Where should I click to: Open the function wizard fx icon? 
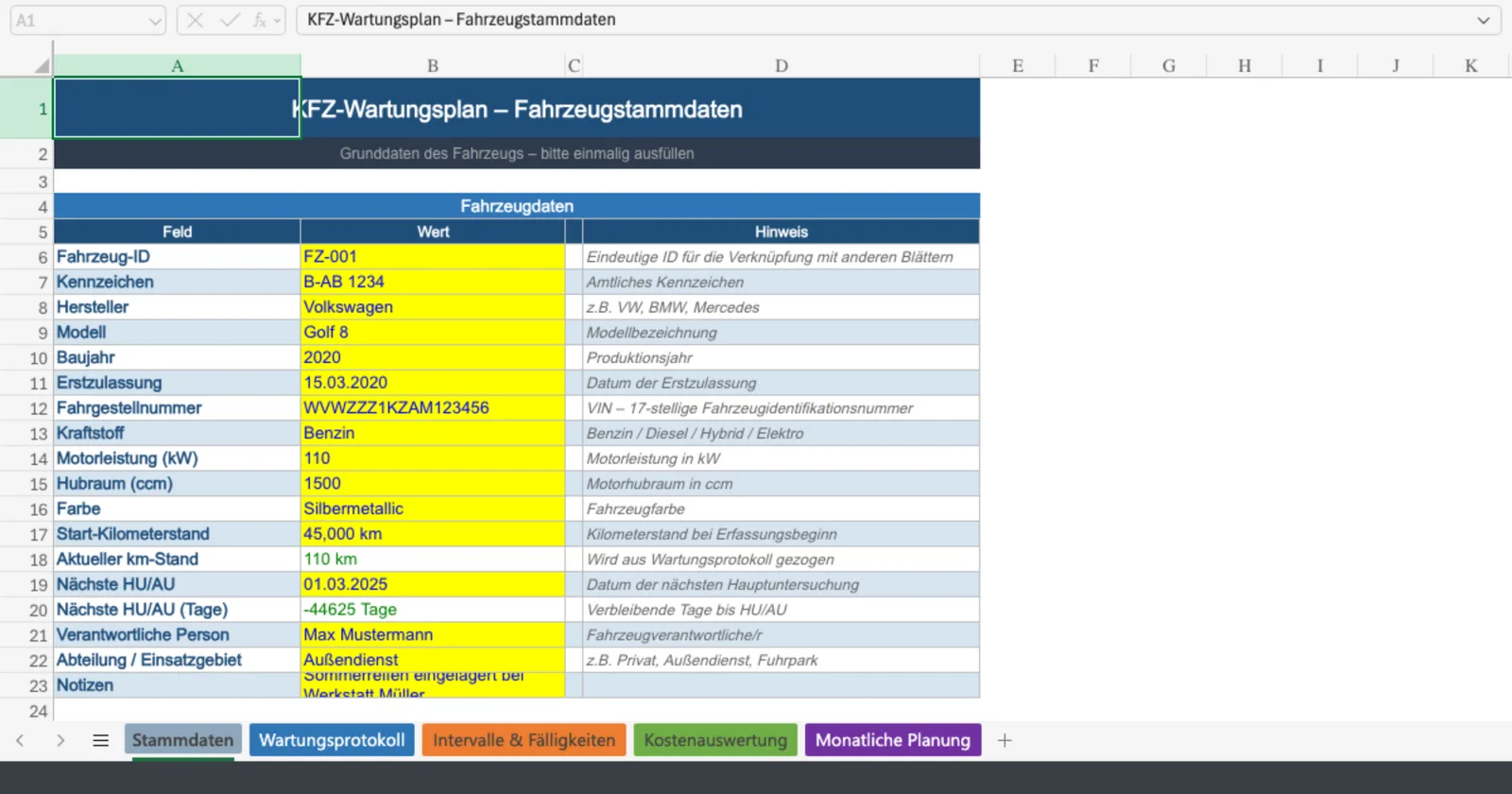tap(258, 20)
